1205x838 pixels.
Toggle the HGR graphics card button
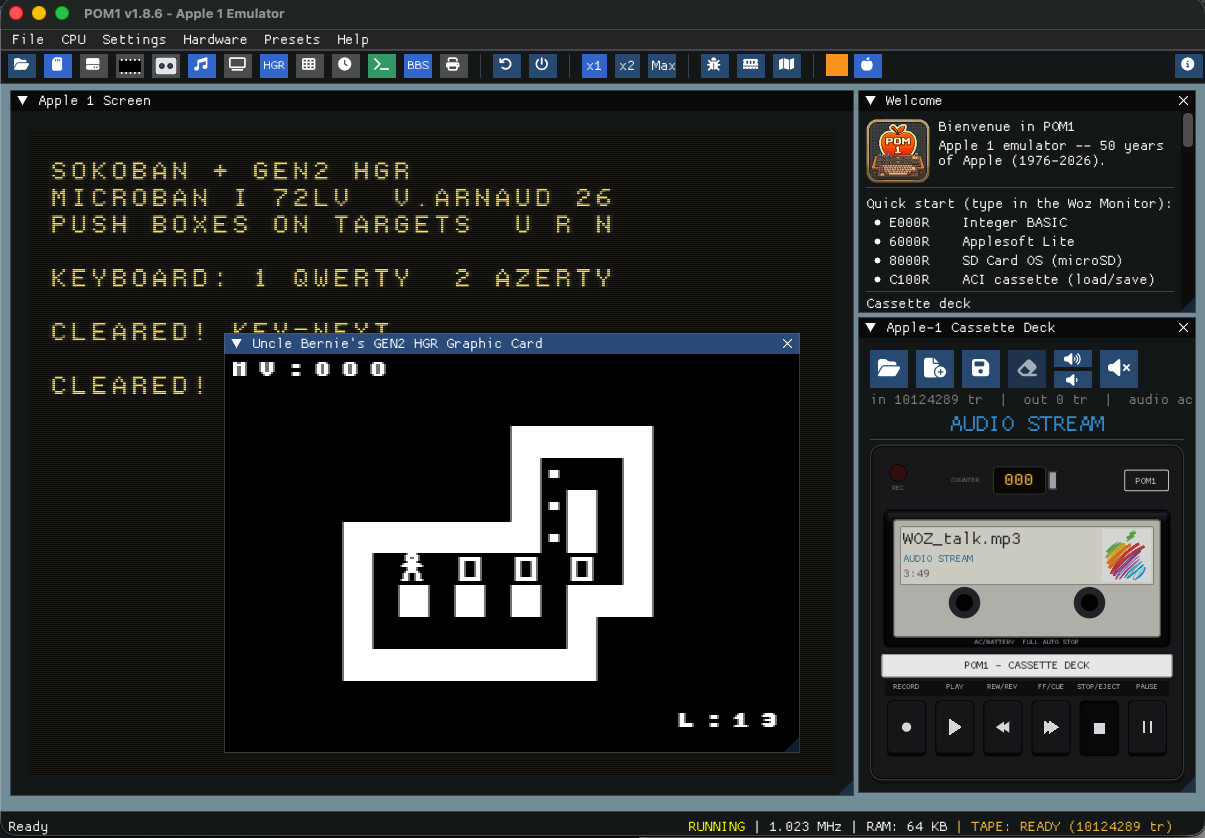point(274,65)
